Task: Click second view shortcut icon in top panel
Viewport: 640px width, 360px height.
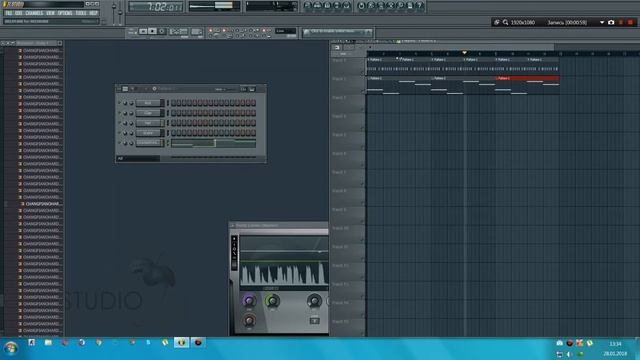Action: [317, 6]
